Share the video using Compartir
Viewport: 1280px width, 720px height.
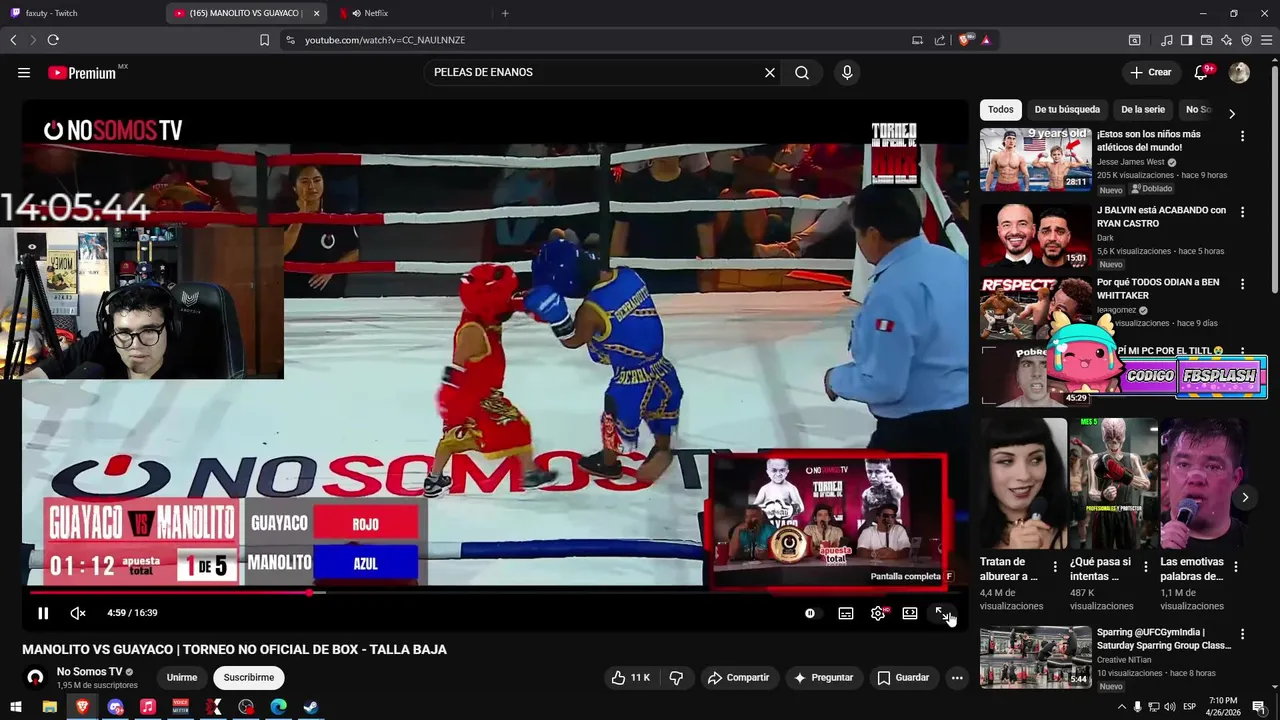(738, 678)
